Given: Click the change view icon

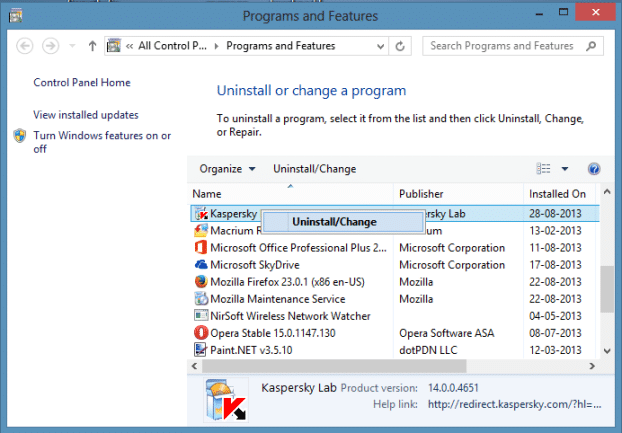Looking at the screenshot, I should pos(543,169).
